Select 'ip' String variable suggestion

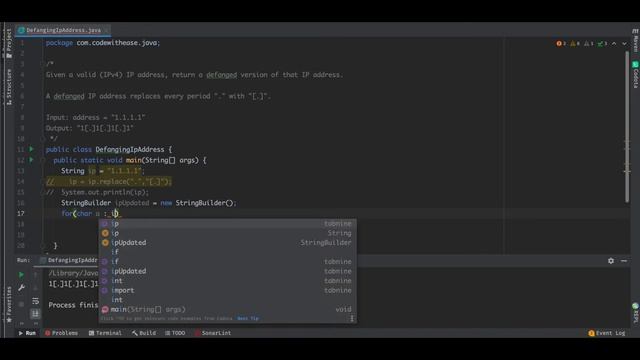(228, 233)
